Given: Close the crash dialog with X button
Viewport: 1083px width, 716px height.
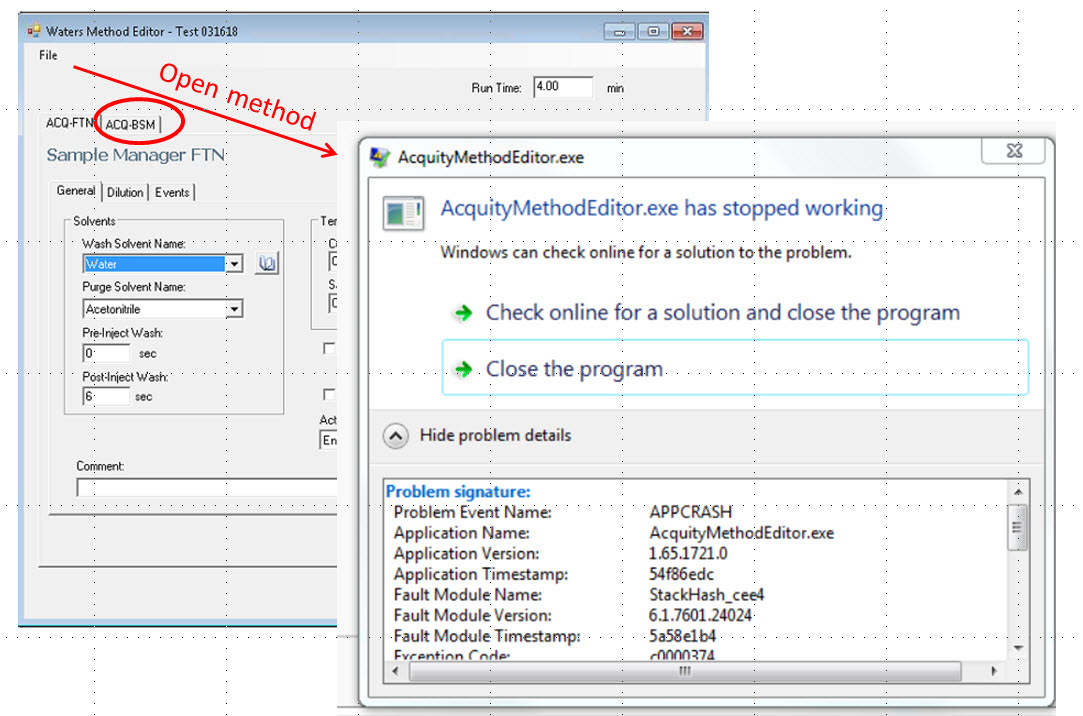Looking at the screenshot, I should pyautogui.click(x=1013, y=150).
